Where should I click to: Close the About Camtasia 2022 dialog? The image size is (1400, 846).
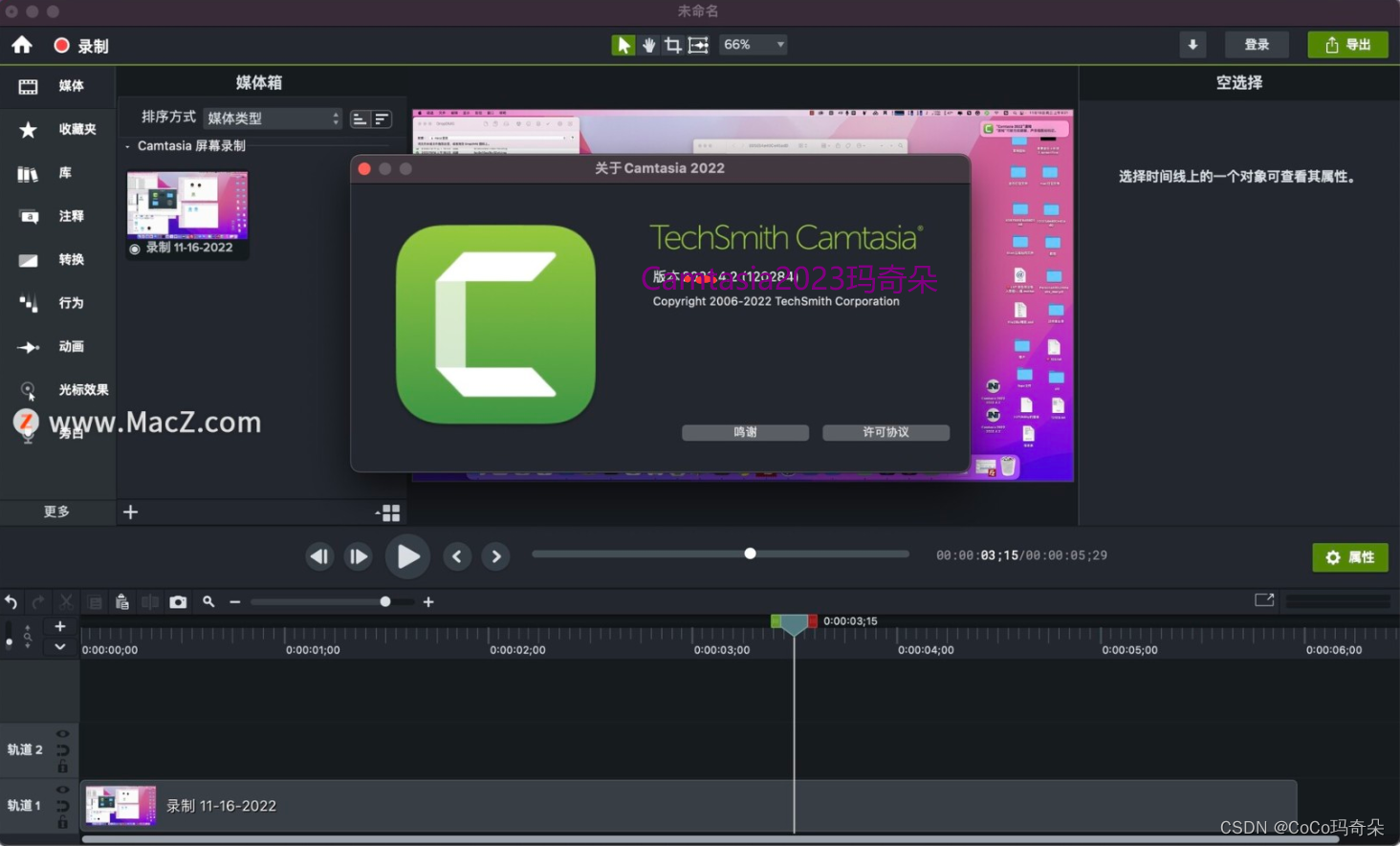coord(364,168)
